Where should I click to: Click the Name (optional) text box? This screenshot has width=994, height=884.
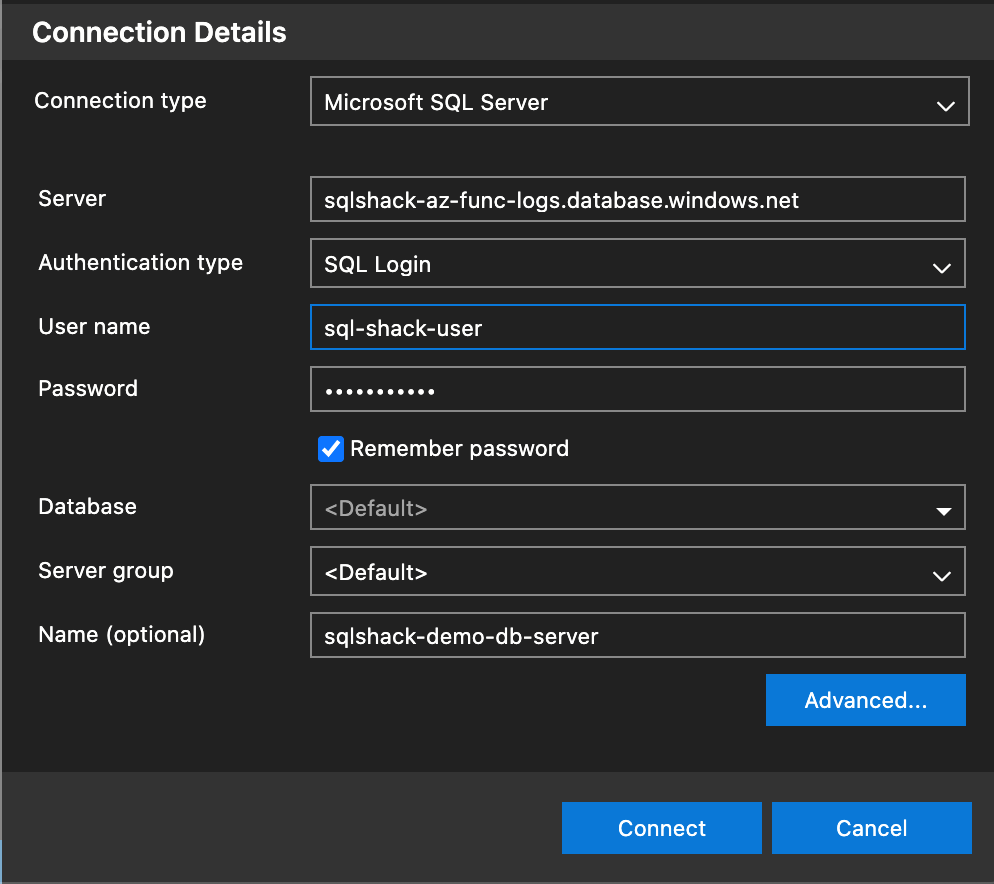point(637,636)
